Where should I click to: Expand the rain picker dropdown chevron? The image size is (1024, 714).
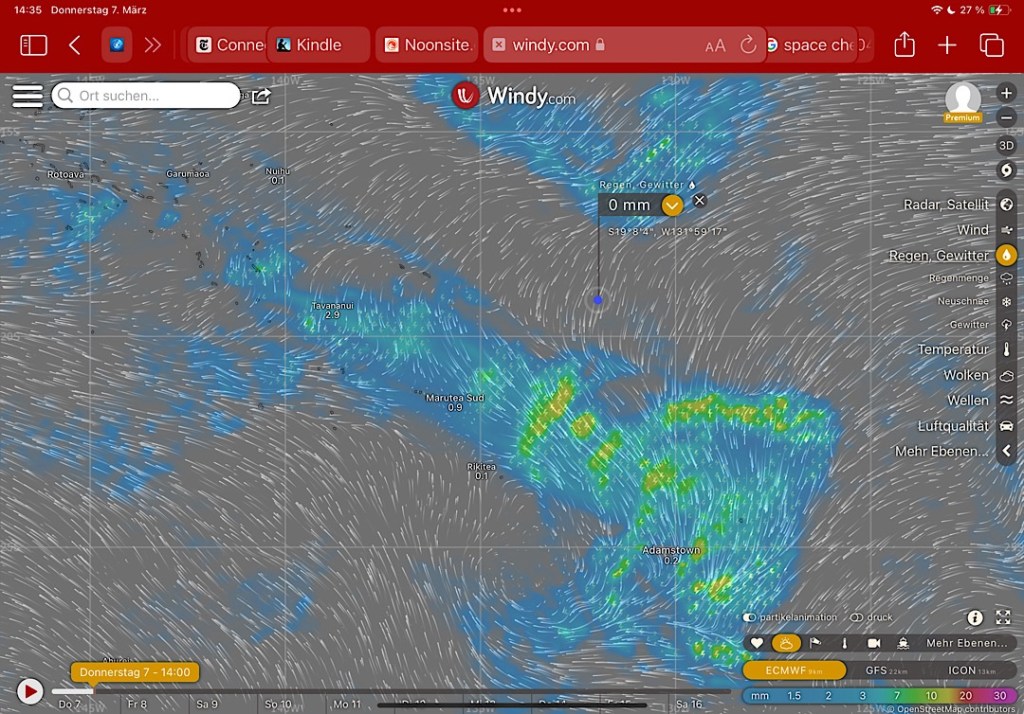point(672,205)
